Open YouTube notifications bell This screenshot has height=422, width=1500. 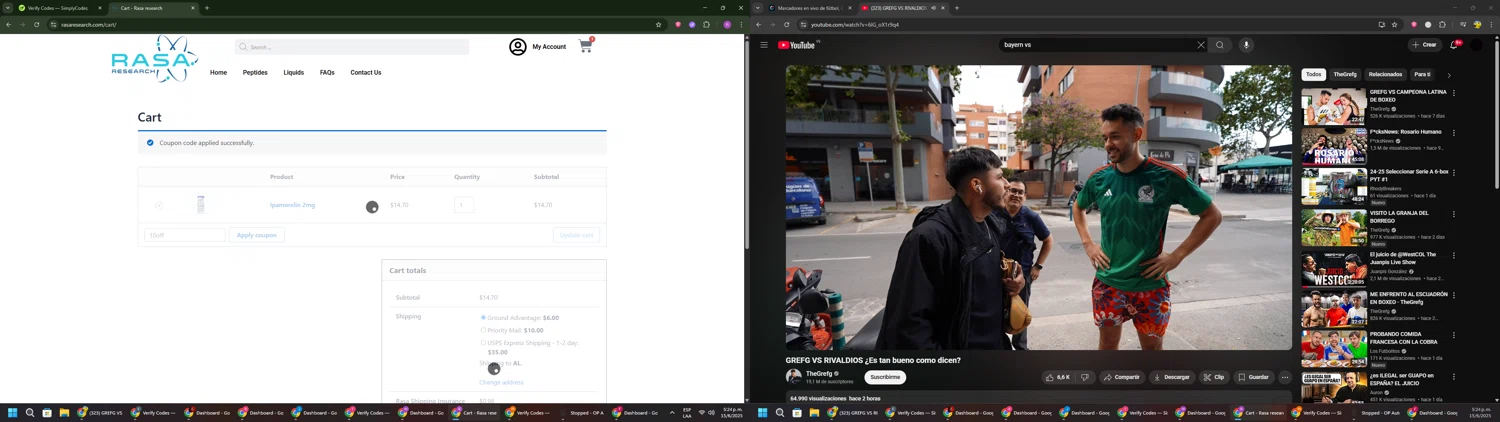coord(1455,45)
